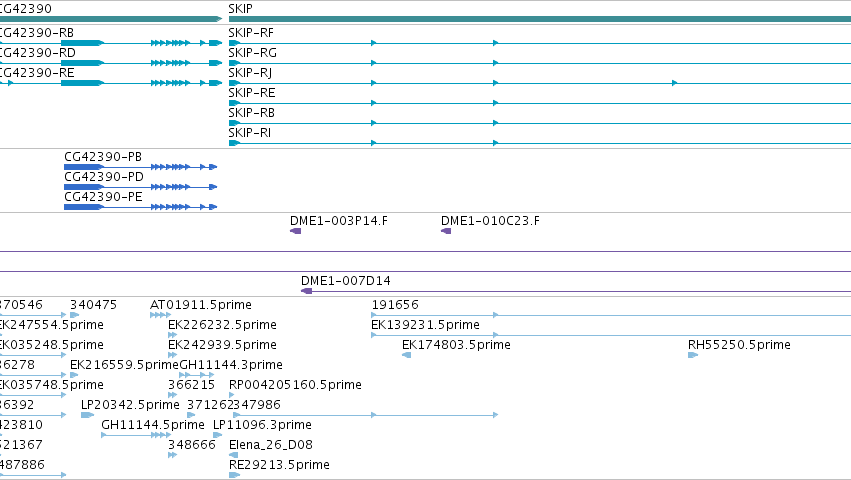The image size is (851, 480).
Task: Select the 191656 feature label
Action: click(x=395, y=305)
